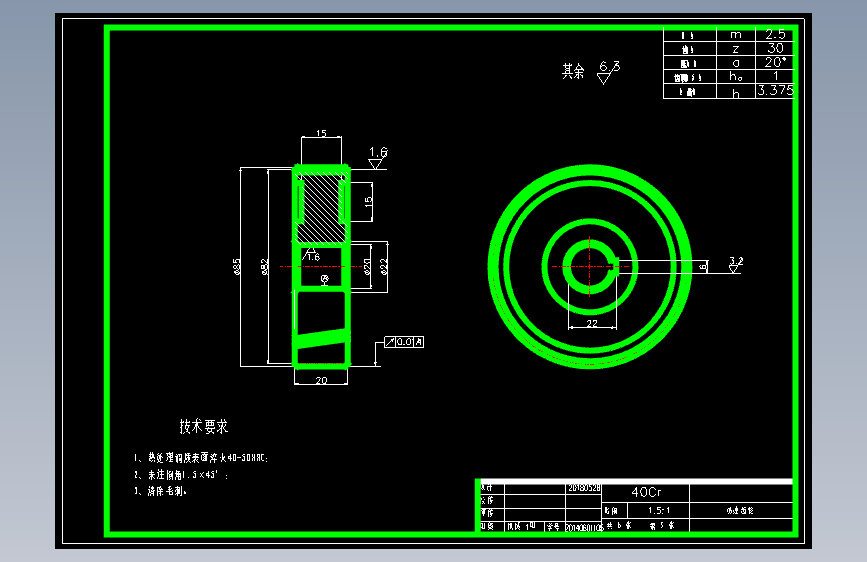Select the ø22 dimension in section view
Viewport: 867px width, 562px height.
[x=384, y=267]
